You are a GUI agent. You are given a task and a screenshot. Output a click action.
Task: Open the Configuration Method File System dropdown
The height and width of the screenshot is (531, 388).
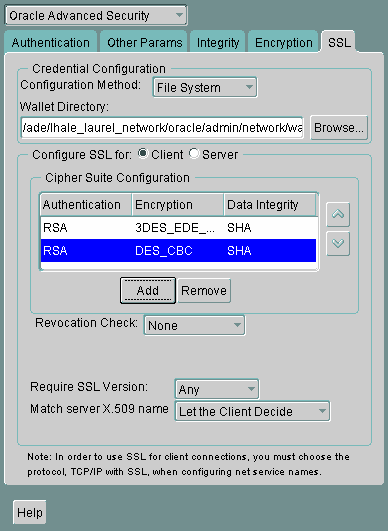click(x=205, y=87)
